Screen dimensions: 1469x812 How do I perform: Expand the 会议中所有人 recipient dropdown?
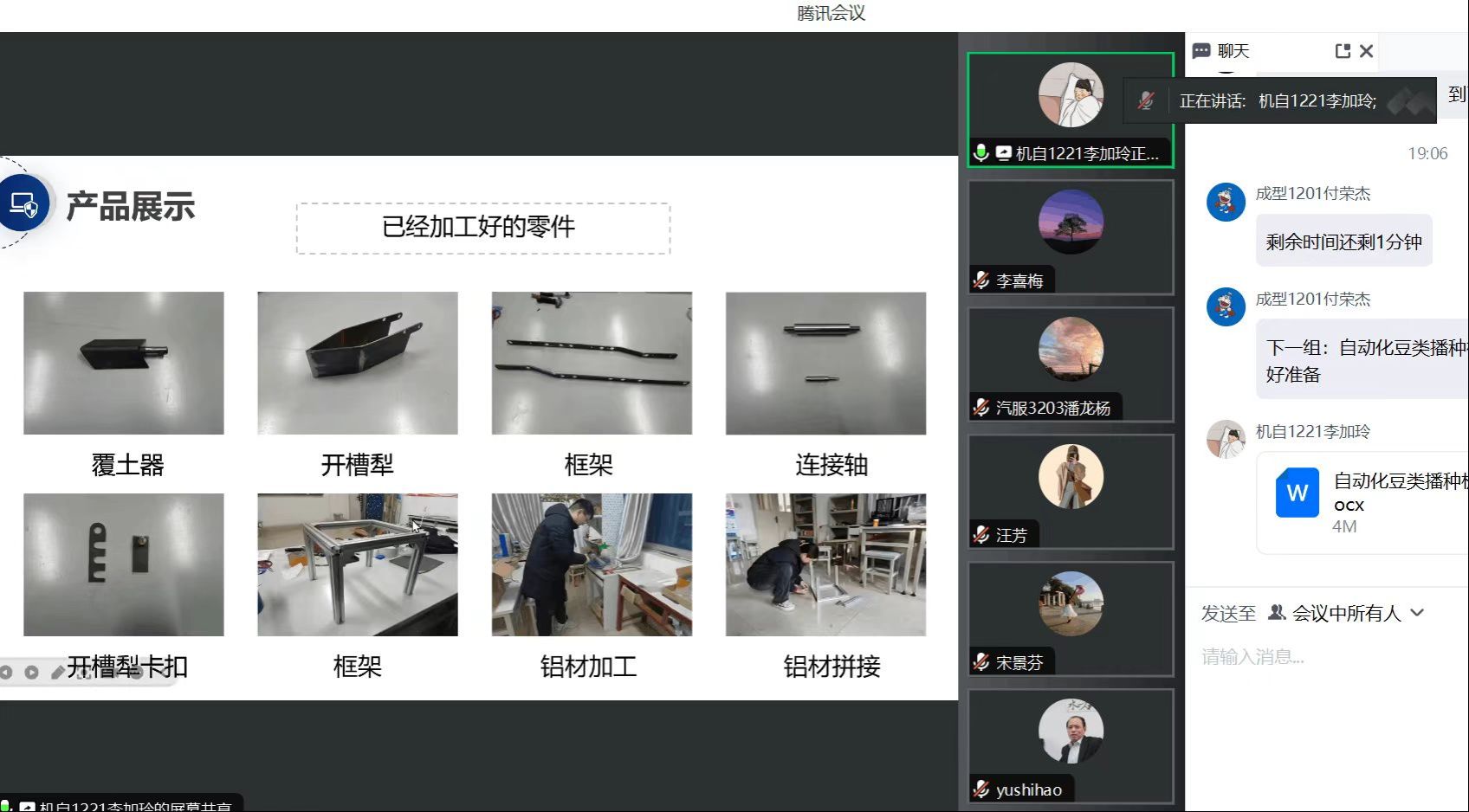tap(1417, 613)
